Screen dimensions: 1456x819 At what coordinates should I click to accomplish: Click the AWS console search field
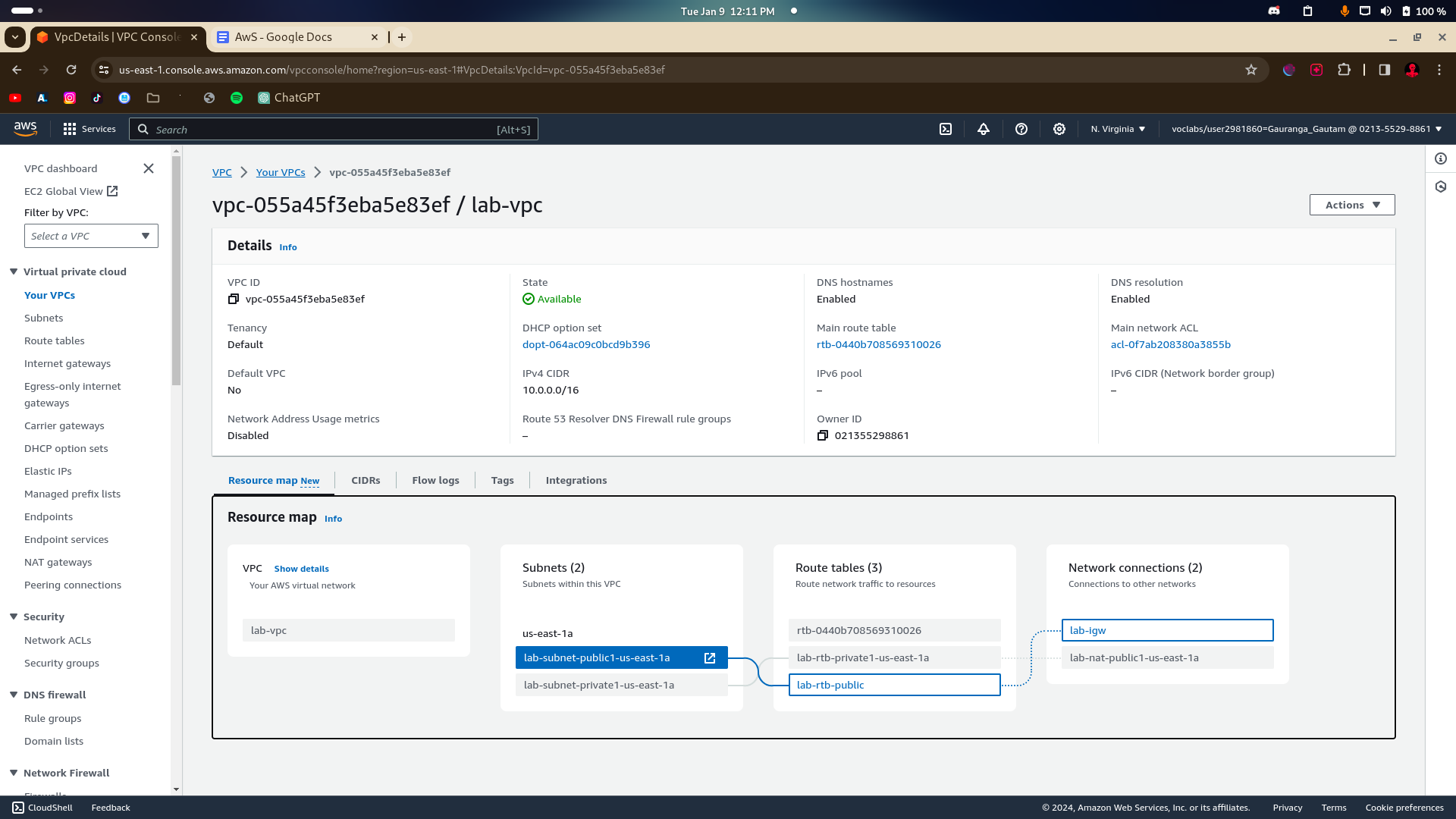click(334, 130)
